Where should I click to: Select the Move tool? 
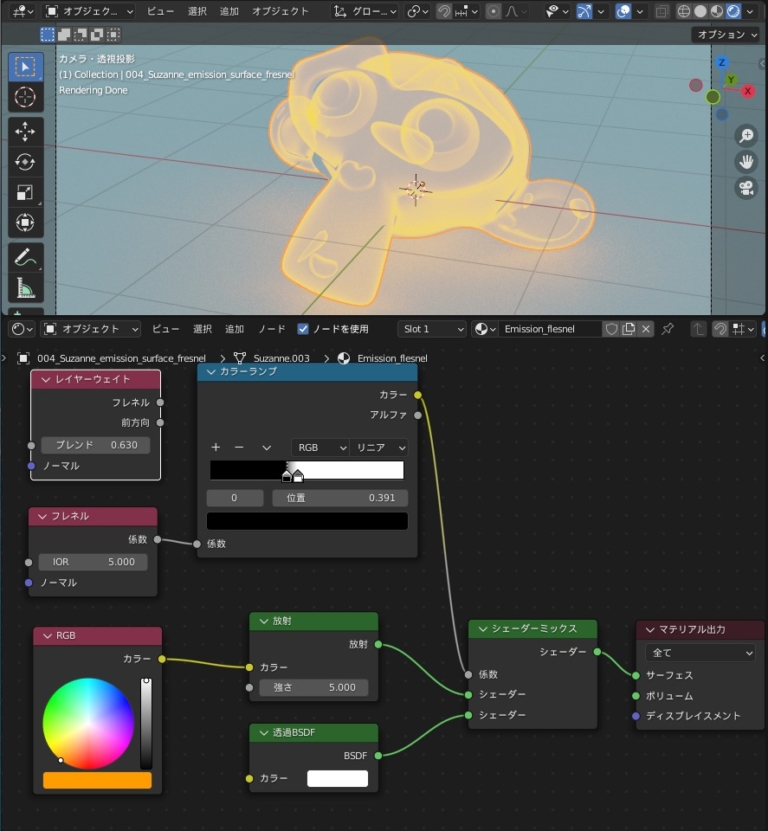coord(25,131)
